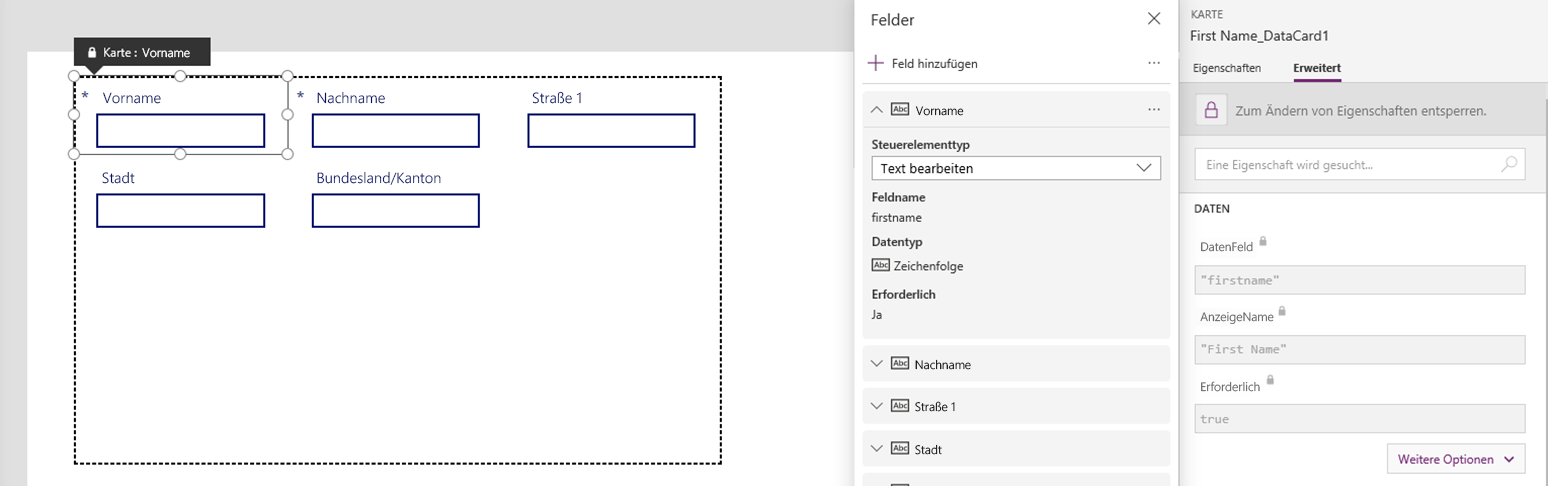The height and width of the screenshot is (486, 1548).
Task: Switch to the Erweitert tab
Action: (x=1316, y=68)
